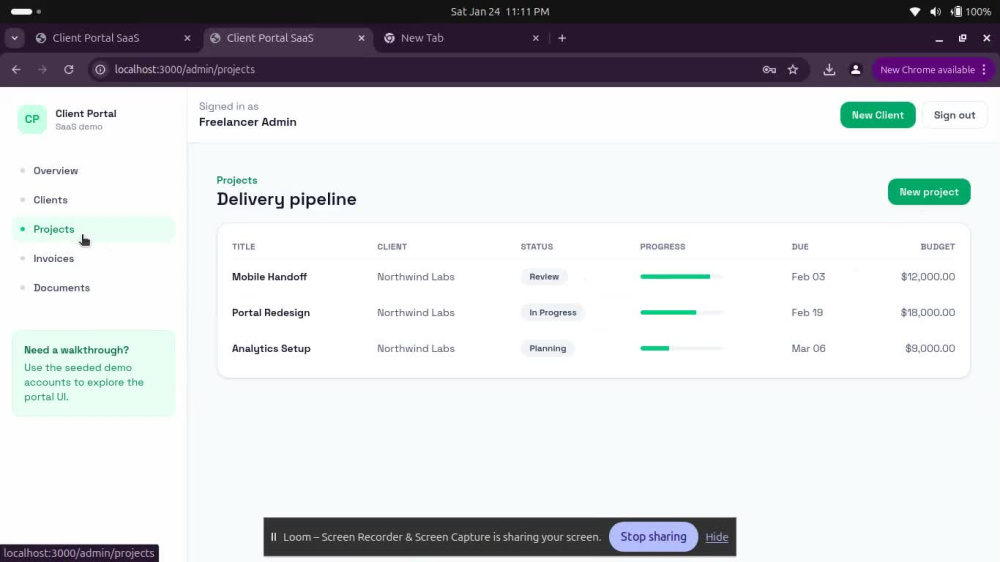Click the Need a walkthrough? card
1000x562 pixels.
point(93,373)
